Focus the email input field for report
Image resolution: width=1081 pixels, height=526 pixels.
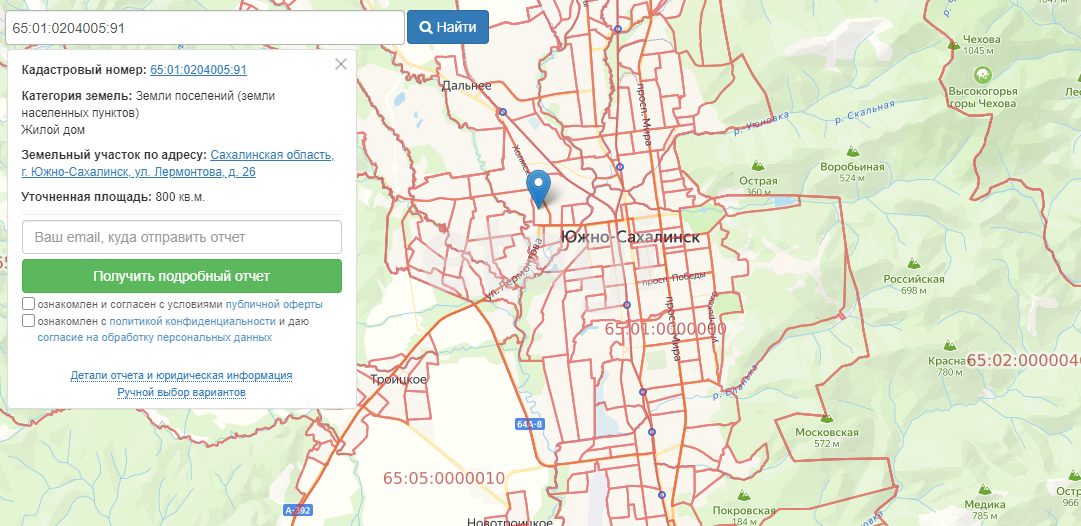(x=182, y=238)
